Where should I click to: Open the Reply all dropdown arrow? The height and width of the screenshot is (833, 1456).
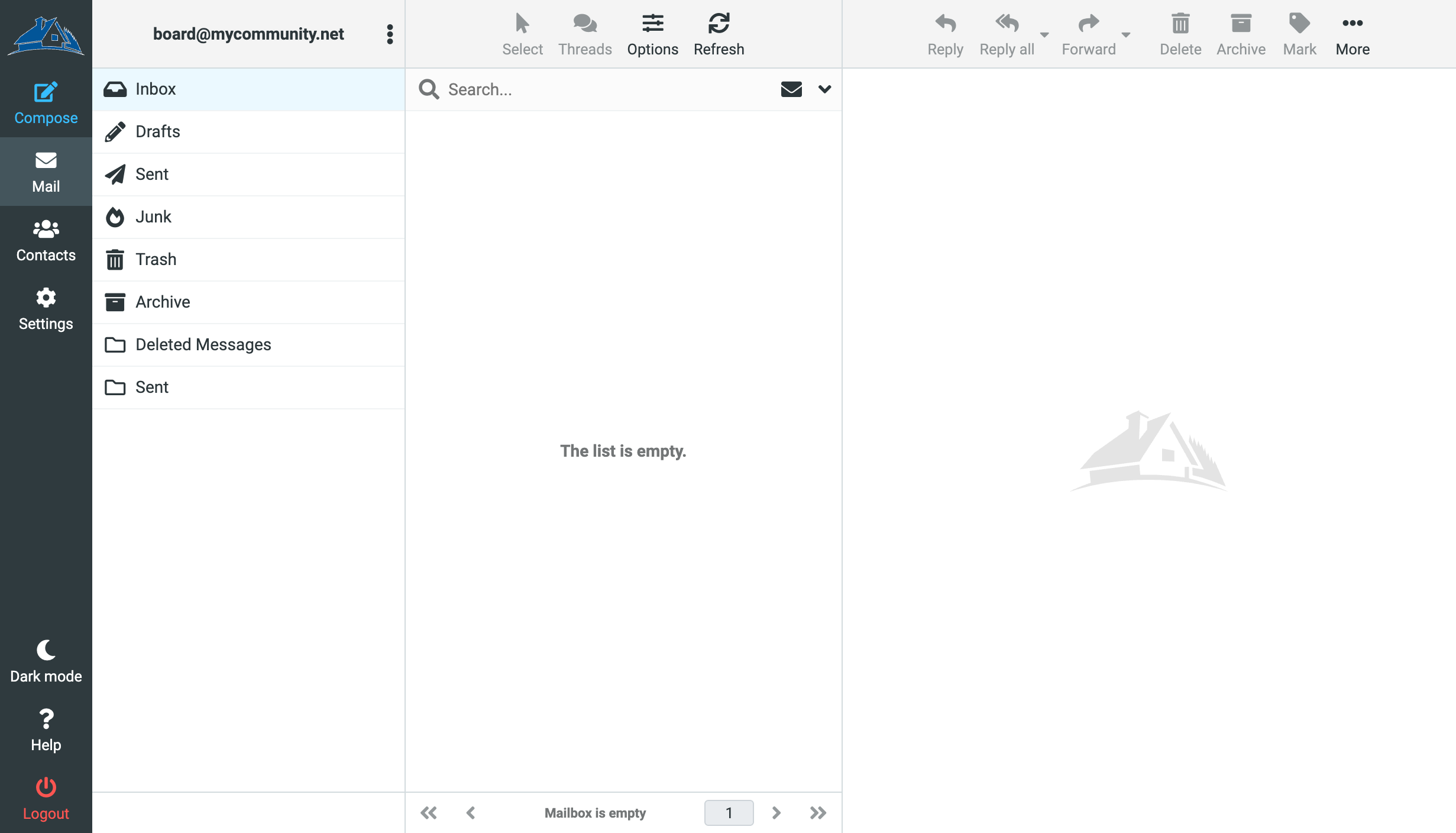coord(1045,35)
